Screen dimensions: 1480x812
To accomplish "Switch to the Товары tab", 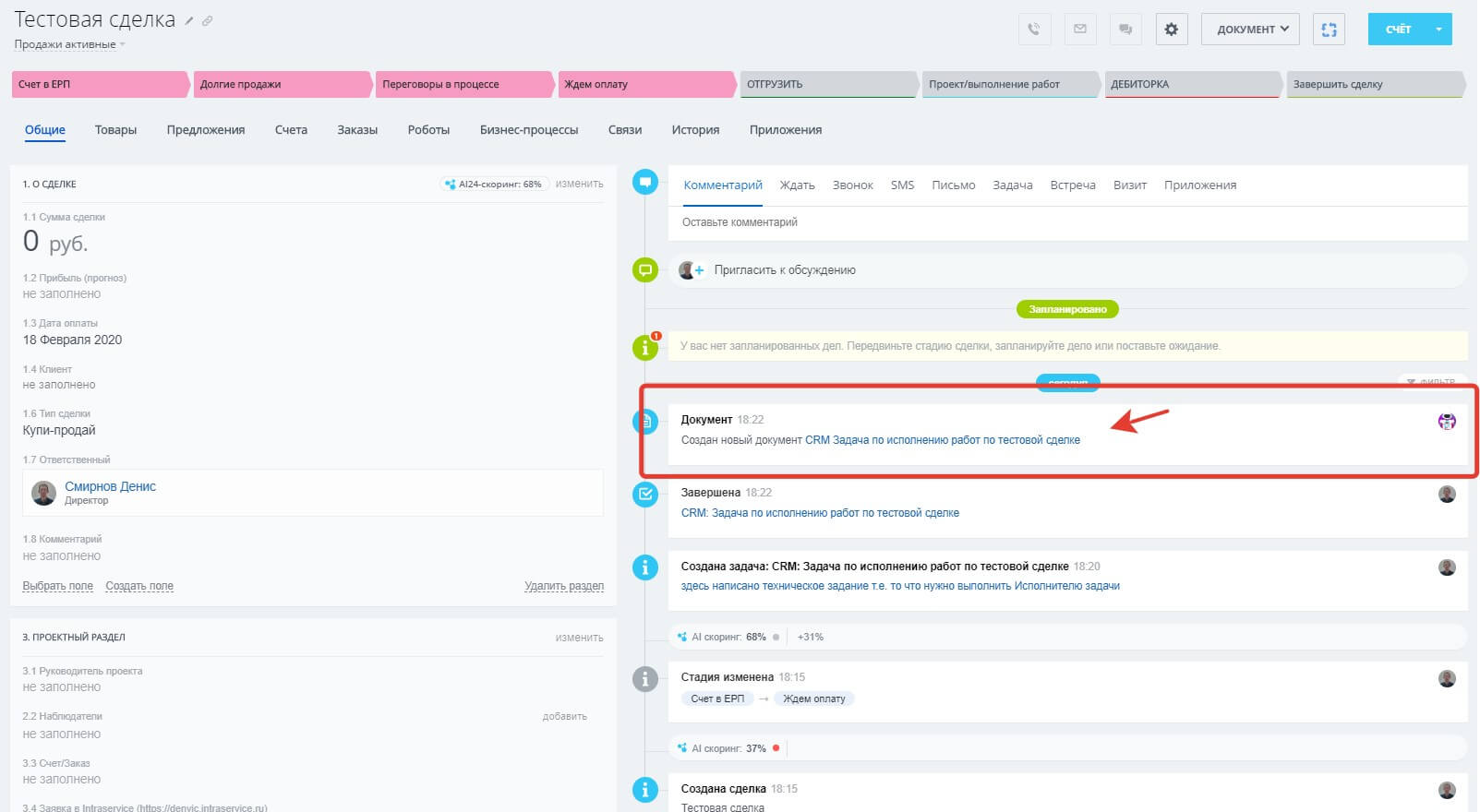I will tap(115, 129).
